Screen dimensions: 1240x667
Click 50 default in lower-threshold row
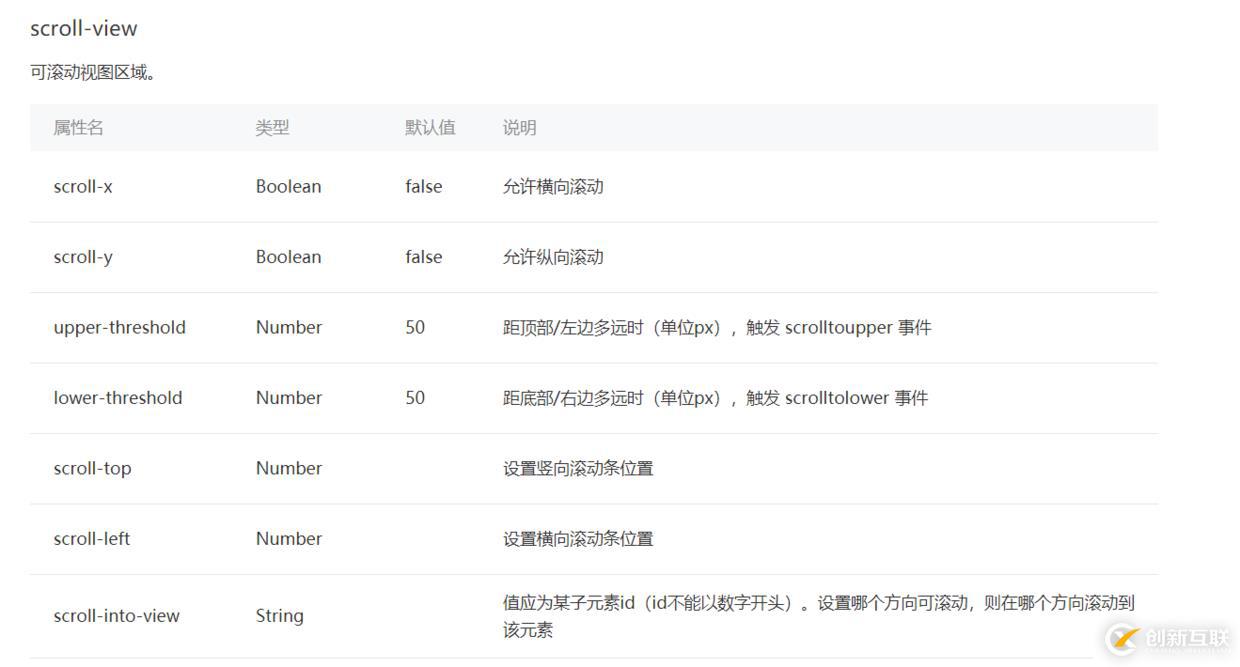tap(415, 397)
